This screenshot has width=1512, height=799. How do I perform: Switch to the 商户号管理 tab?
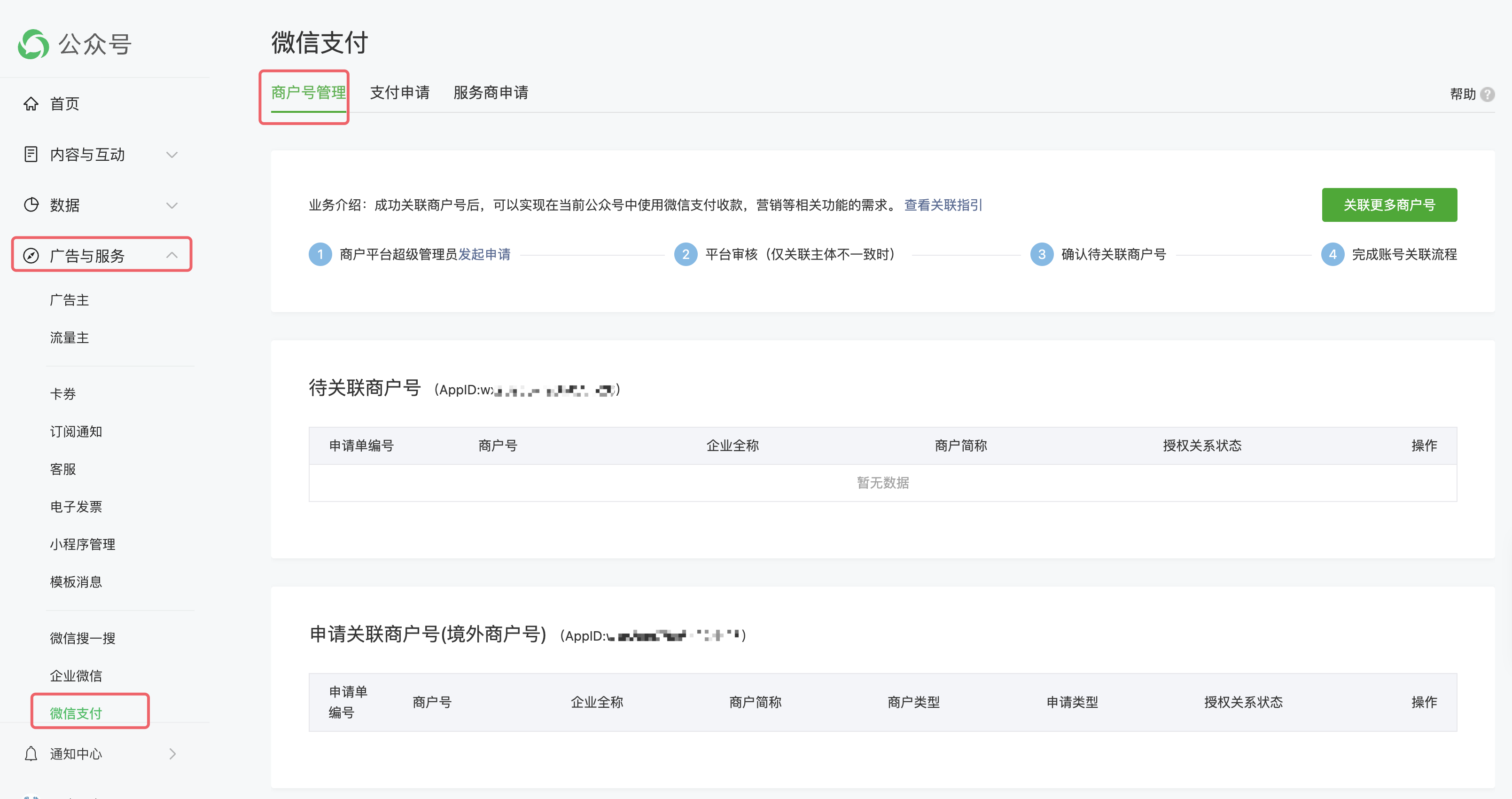[308, 93]
